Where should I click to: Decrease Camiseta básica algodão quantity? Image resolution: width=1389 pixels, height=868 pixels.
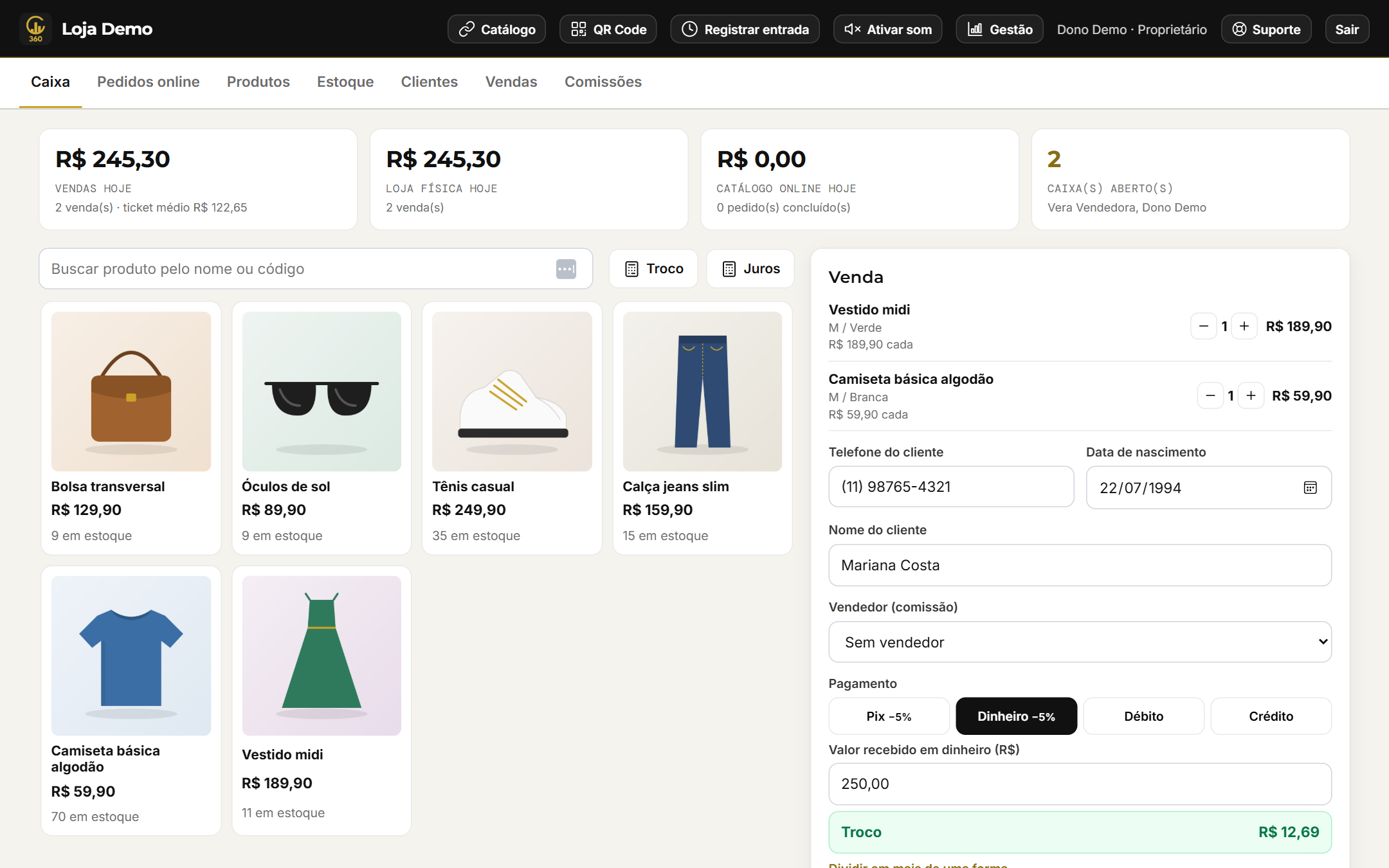1210,395
